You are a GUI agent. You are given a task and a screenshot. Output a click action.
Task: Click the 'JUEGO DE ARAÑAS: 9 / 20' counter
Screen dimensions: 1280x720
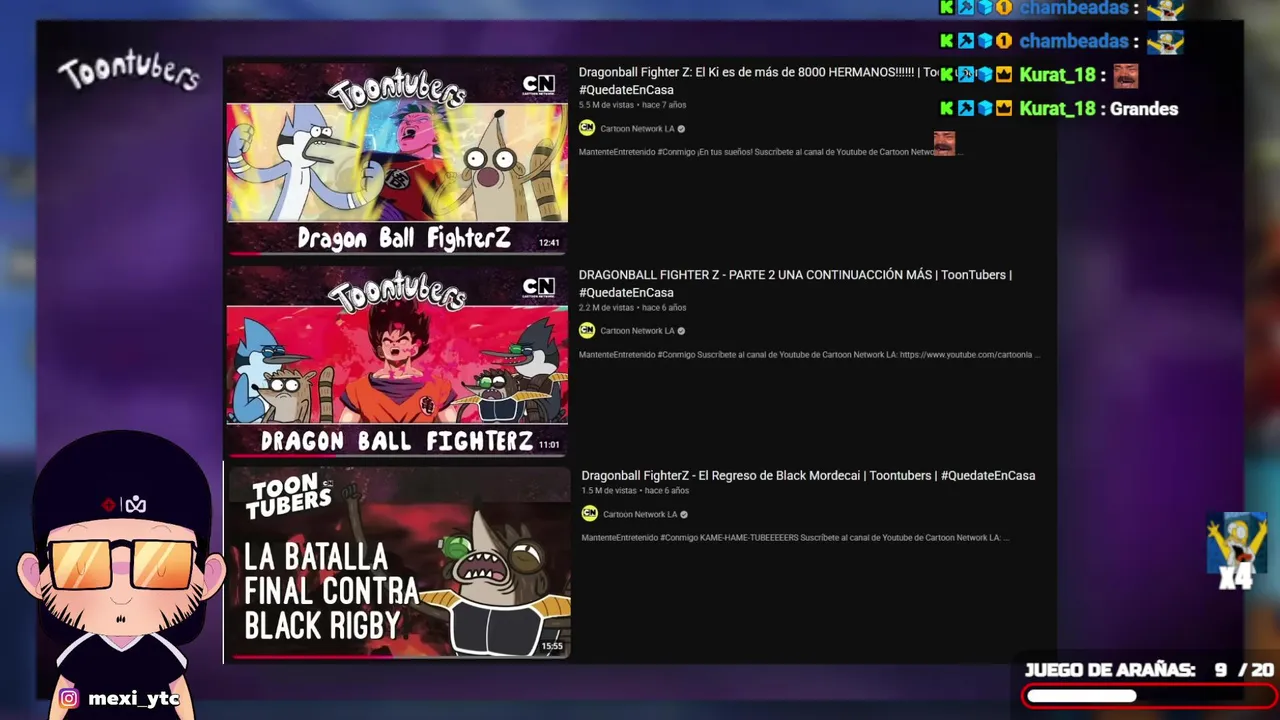(x=1149, y=670)
